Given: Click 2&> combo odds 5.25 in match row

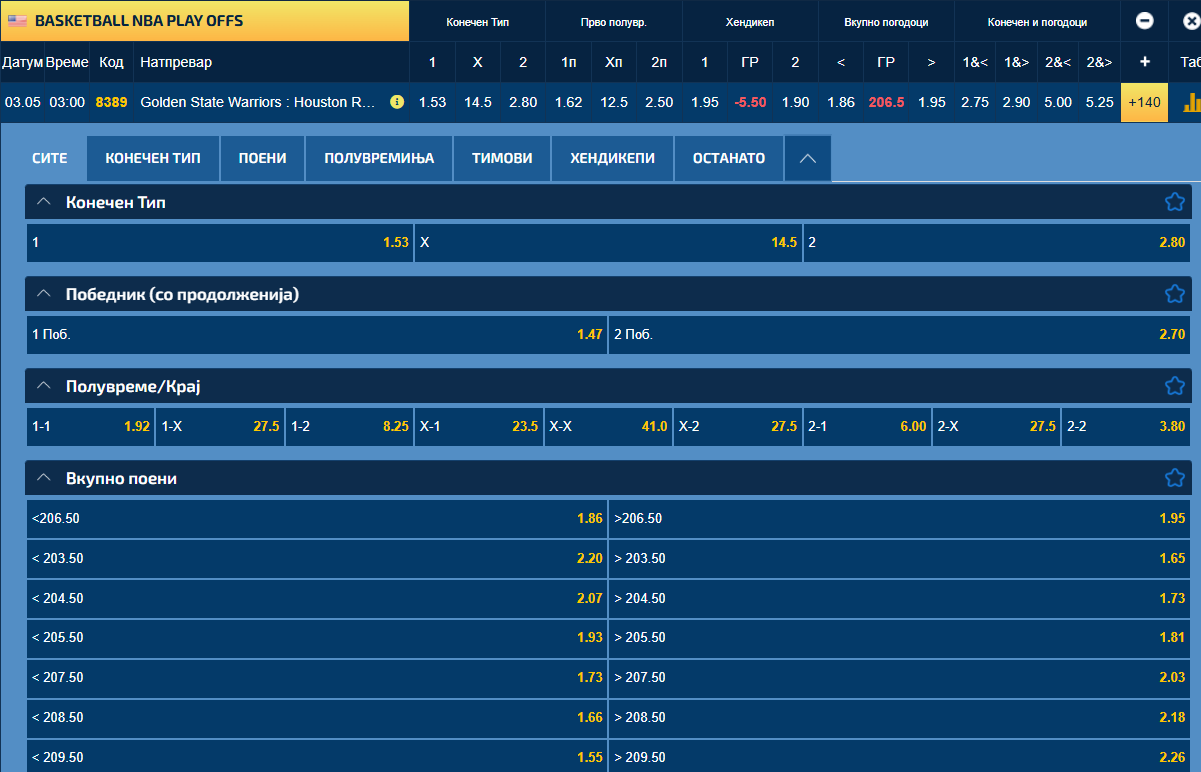Looking at the screenshot, I should point(1100,102).
